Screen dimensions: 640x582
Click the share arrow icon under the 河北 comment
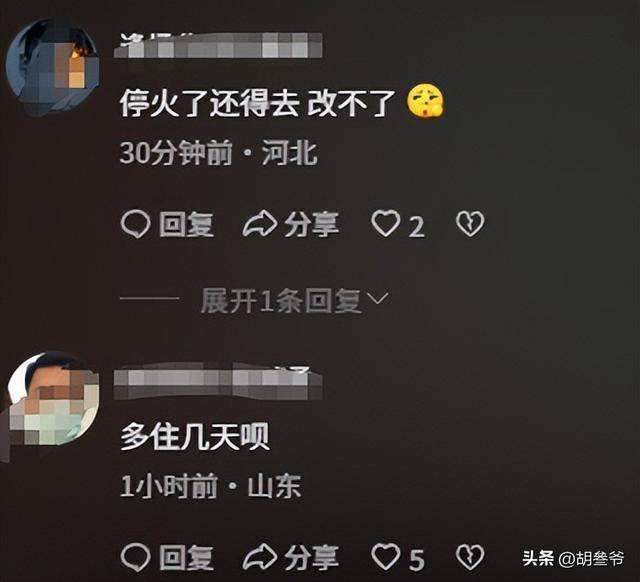point(260,224)
